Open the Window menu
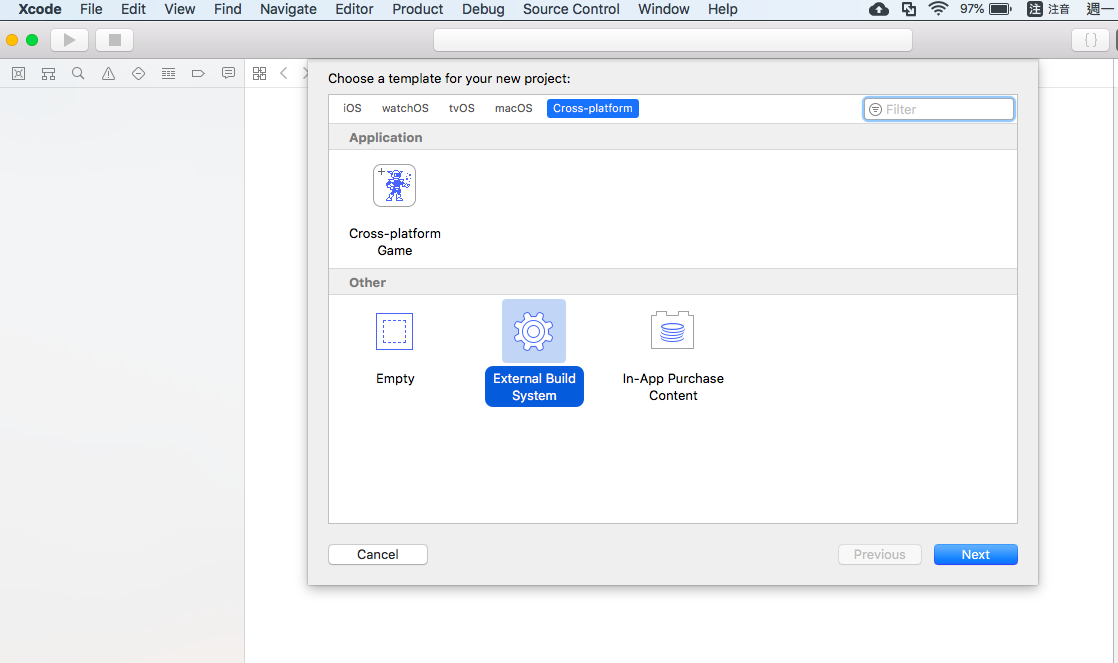Viewport: 1118px width, 663px height. click(664, 9)
